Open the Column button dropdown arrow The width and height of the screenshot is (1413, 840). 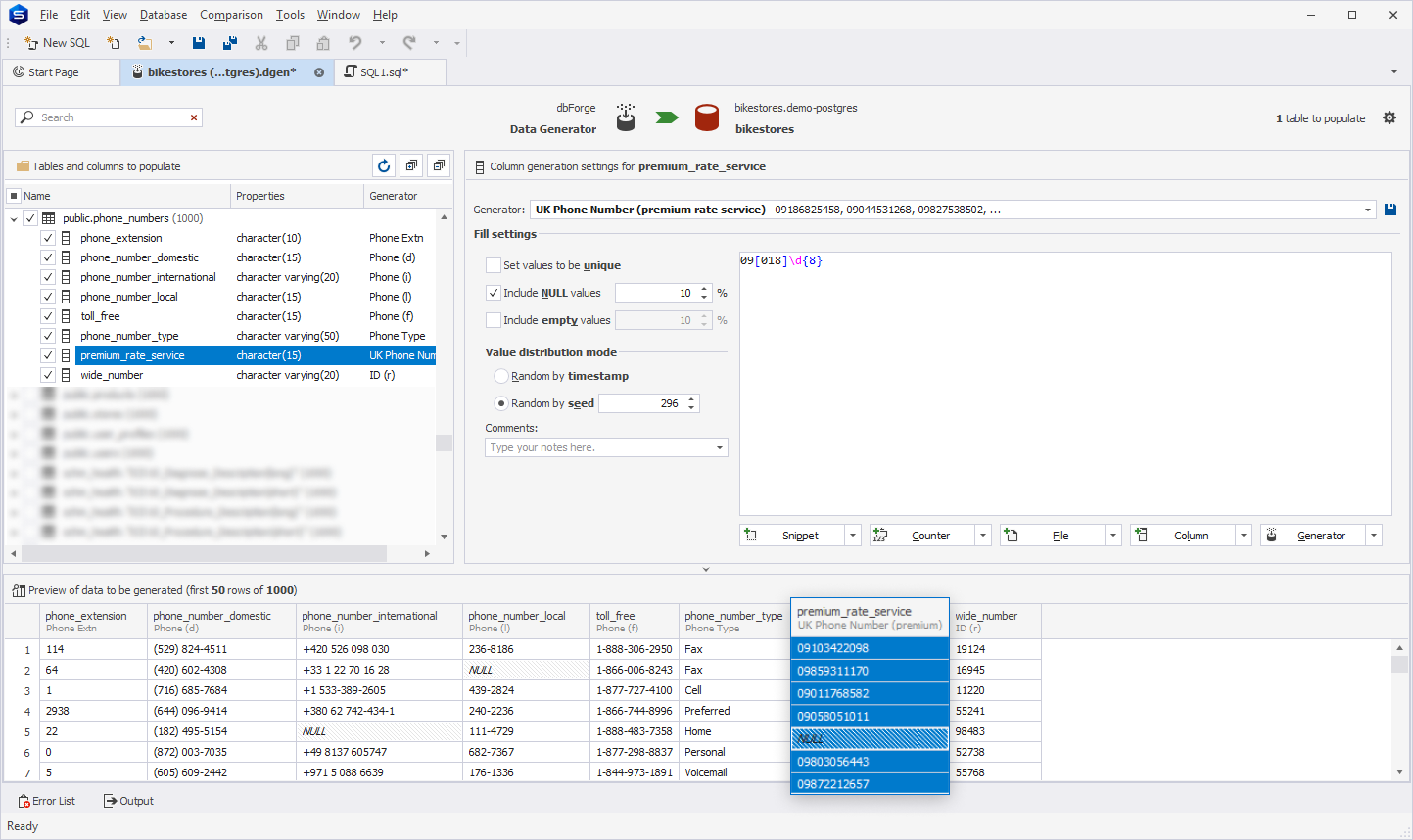pos(1244,536)
